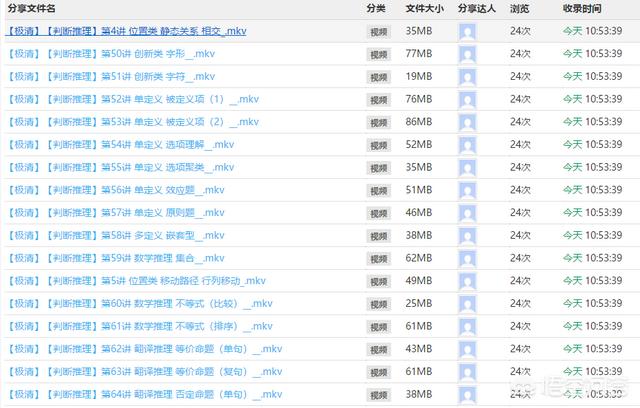
Task: Click the 视频 category badge in 第57讲 row
Action: [x=378, y=213]
